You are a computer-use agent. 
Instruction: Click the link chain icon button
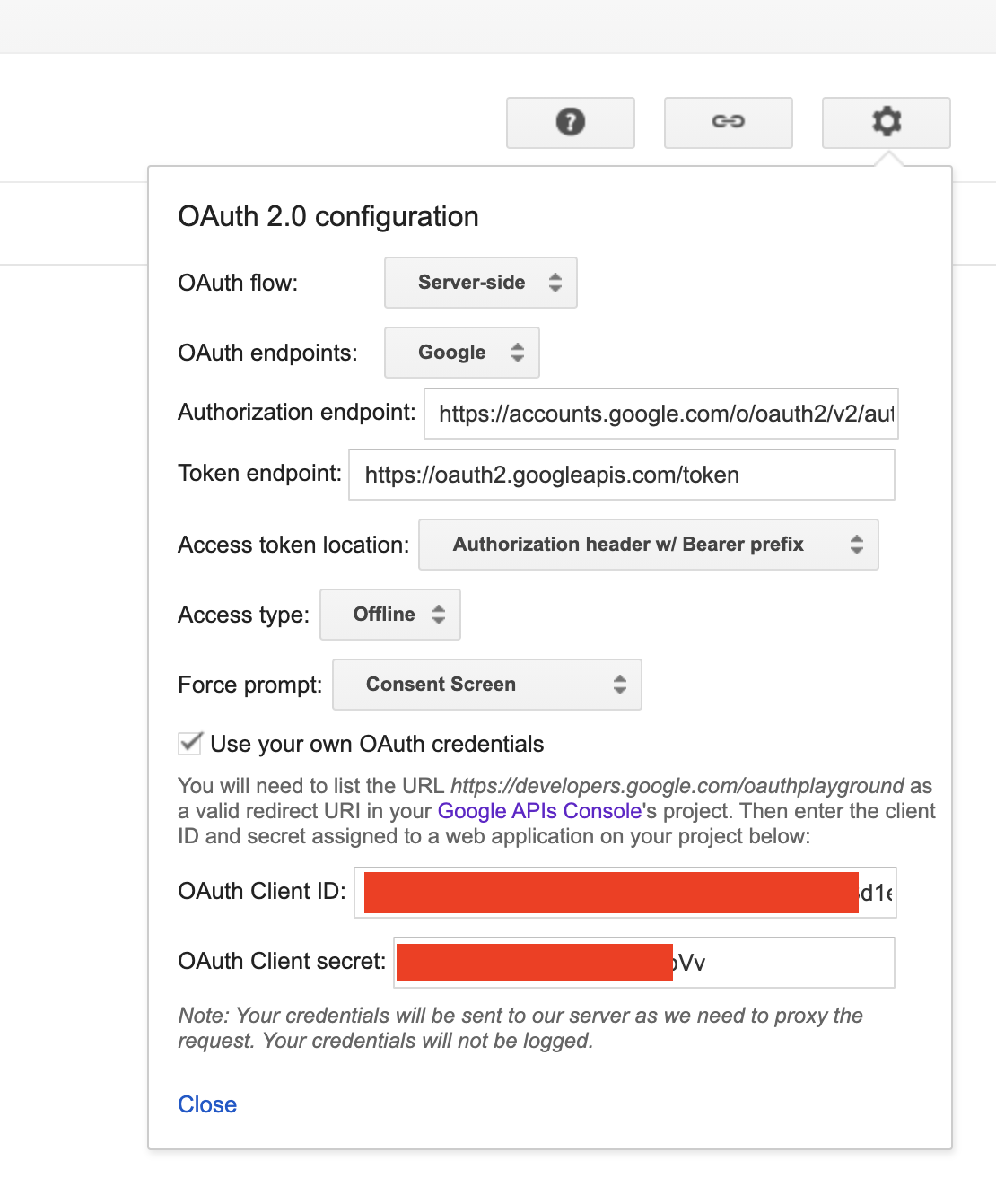pyautogui.click(x=728, y=122)
